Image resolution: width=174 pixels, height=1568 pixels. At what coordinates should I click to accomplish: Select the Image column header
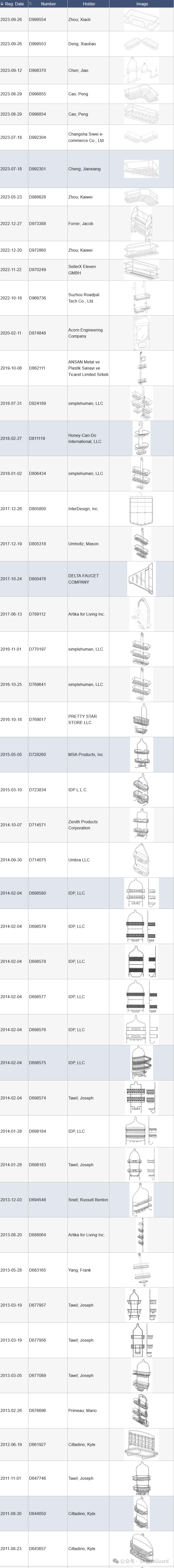point(142,4)
